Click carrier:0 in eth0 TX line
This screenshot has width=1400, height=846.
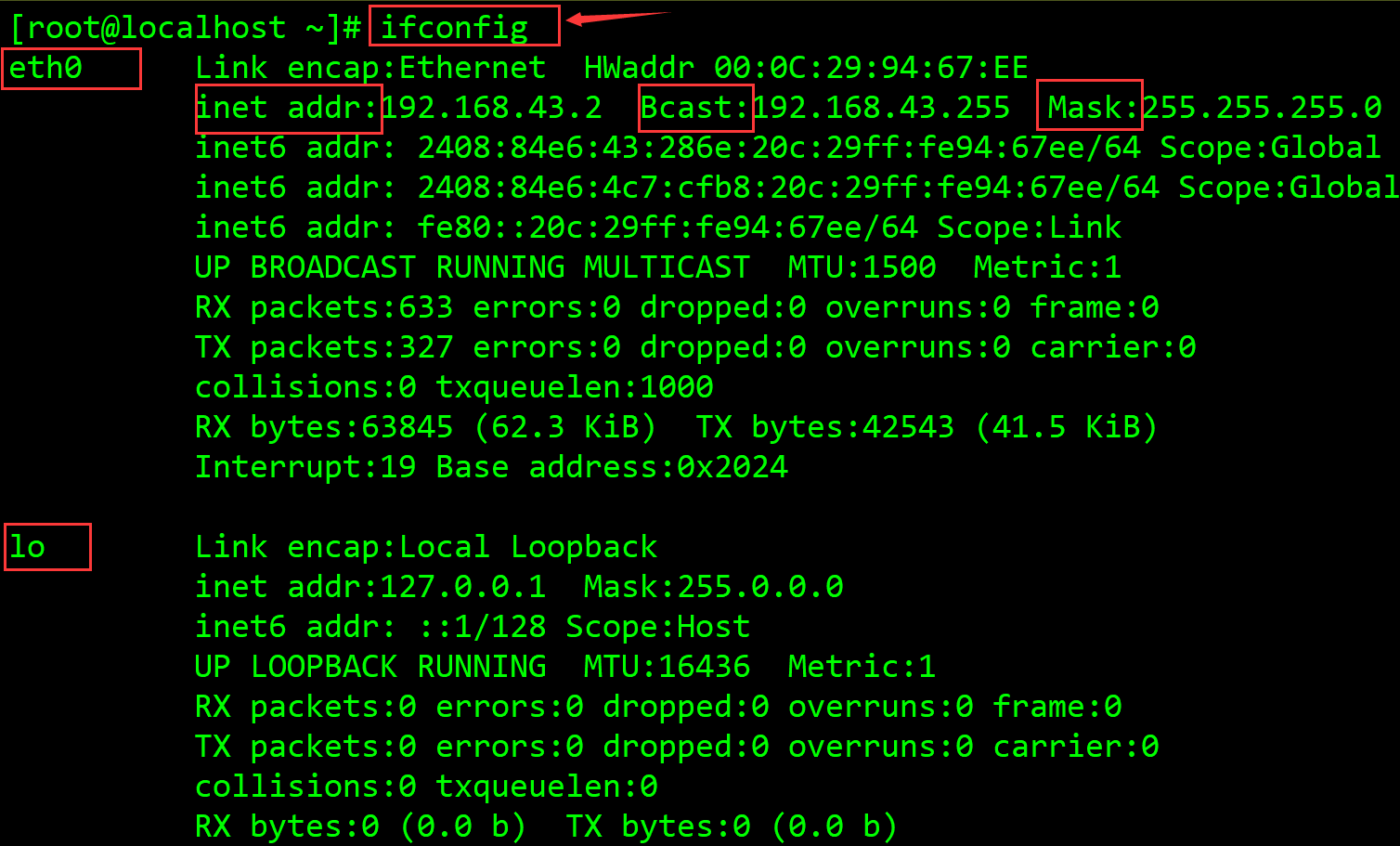pos(1113,347)
